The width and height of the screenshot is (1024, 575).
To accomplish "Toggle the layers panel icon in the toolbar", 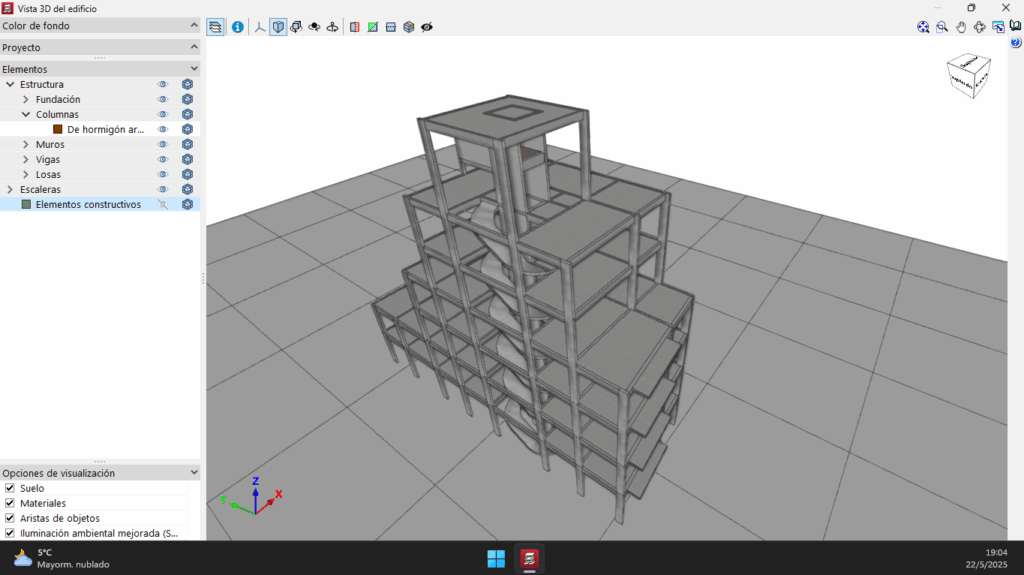I will tap(215, 27).
